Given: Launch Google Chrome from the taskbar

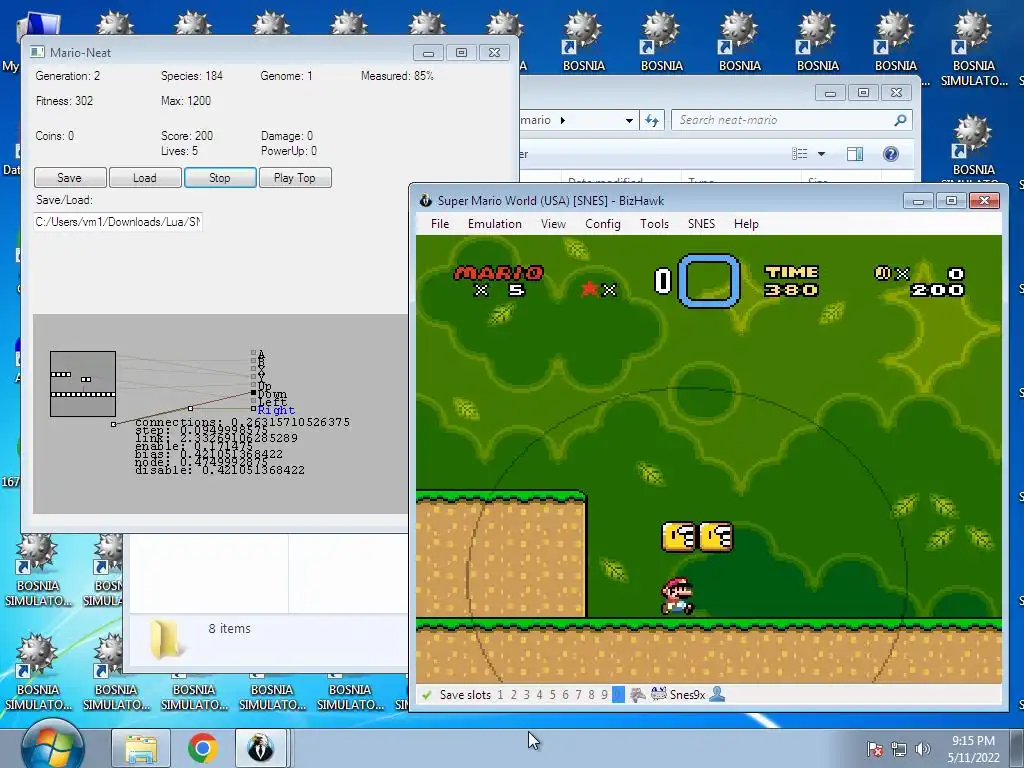Looking at the screenshot, I should pos(202,748).
